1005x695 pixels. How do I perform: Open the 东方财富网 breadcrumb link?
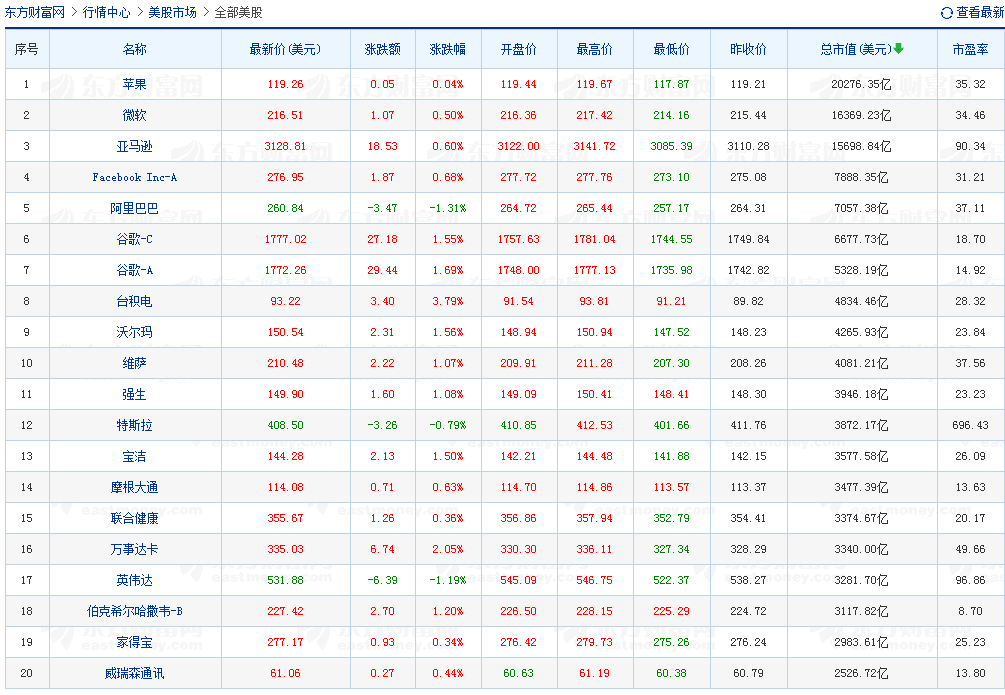point(35,13)
